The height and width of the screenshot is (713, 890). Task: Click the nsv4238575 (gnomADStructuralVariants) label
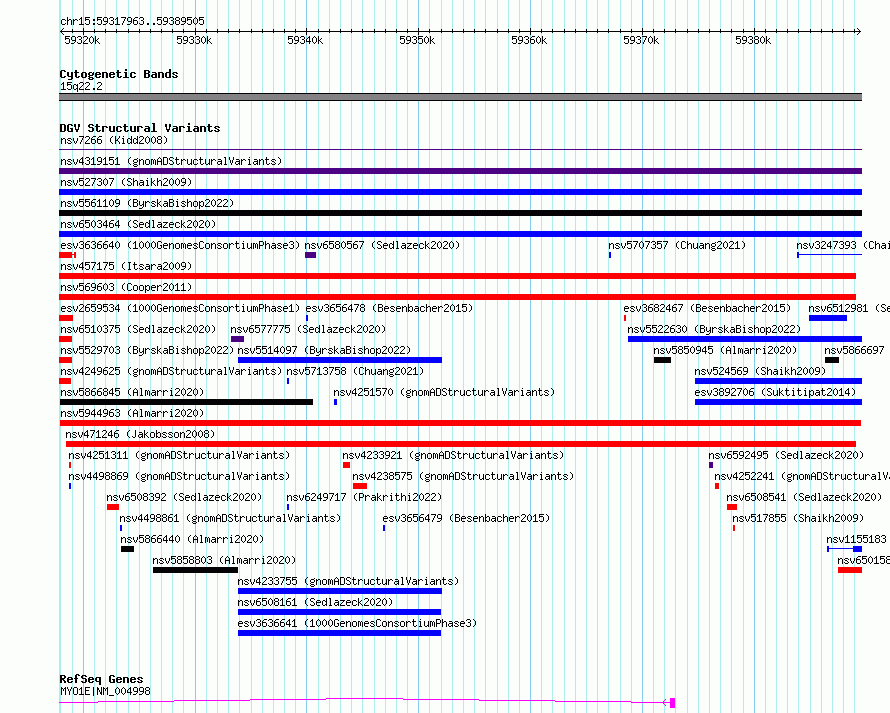tap(463, 476)
